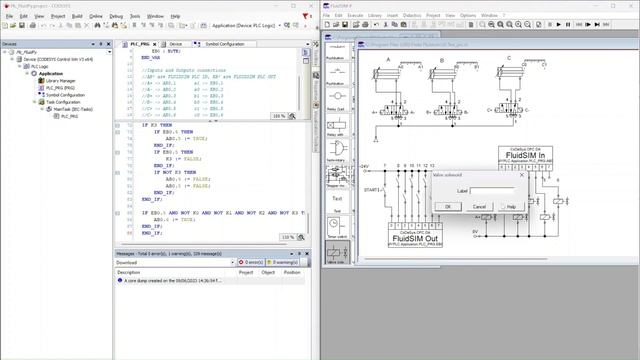Screen dimensions: 640x360
Task: Open the FluidSIM Options menu
Action: point(468,16)
